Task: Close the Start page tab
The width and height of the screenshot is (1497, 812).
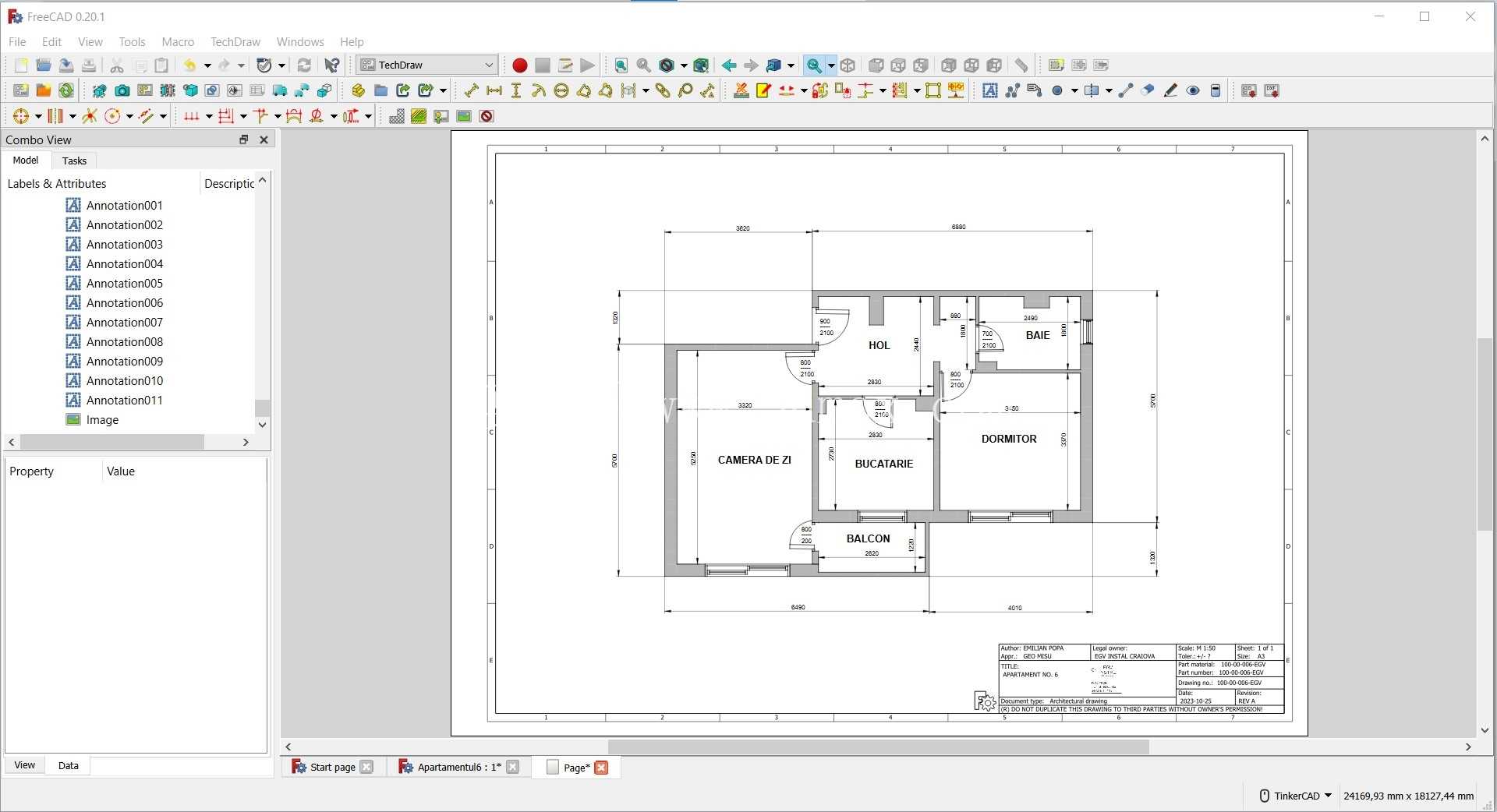Action: coord(367,767)
